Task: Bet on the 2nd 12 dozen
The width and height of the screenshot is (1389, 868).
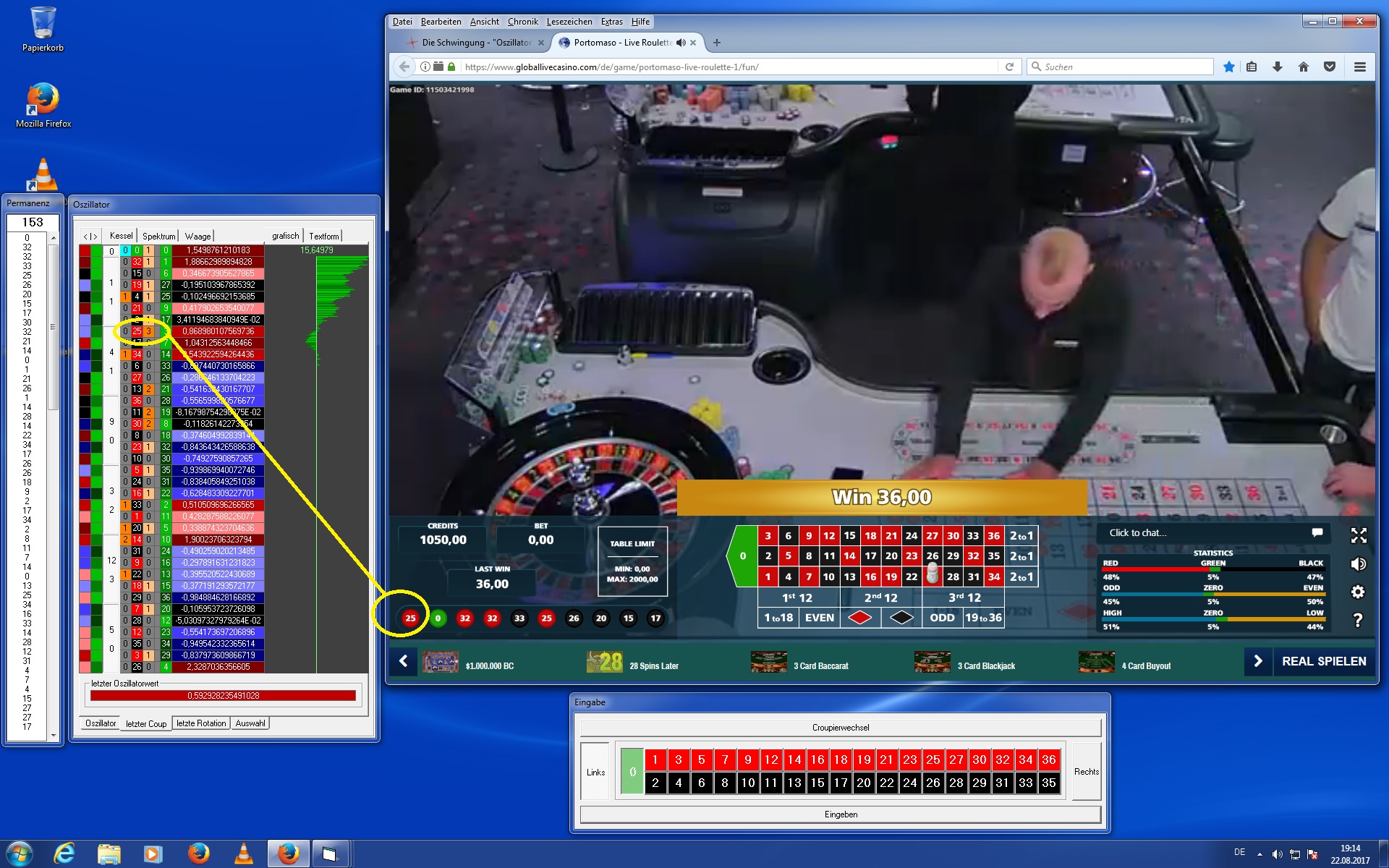Action: [x=880, y=597]
